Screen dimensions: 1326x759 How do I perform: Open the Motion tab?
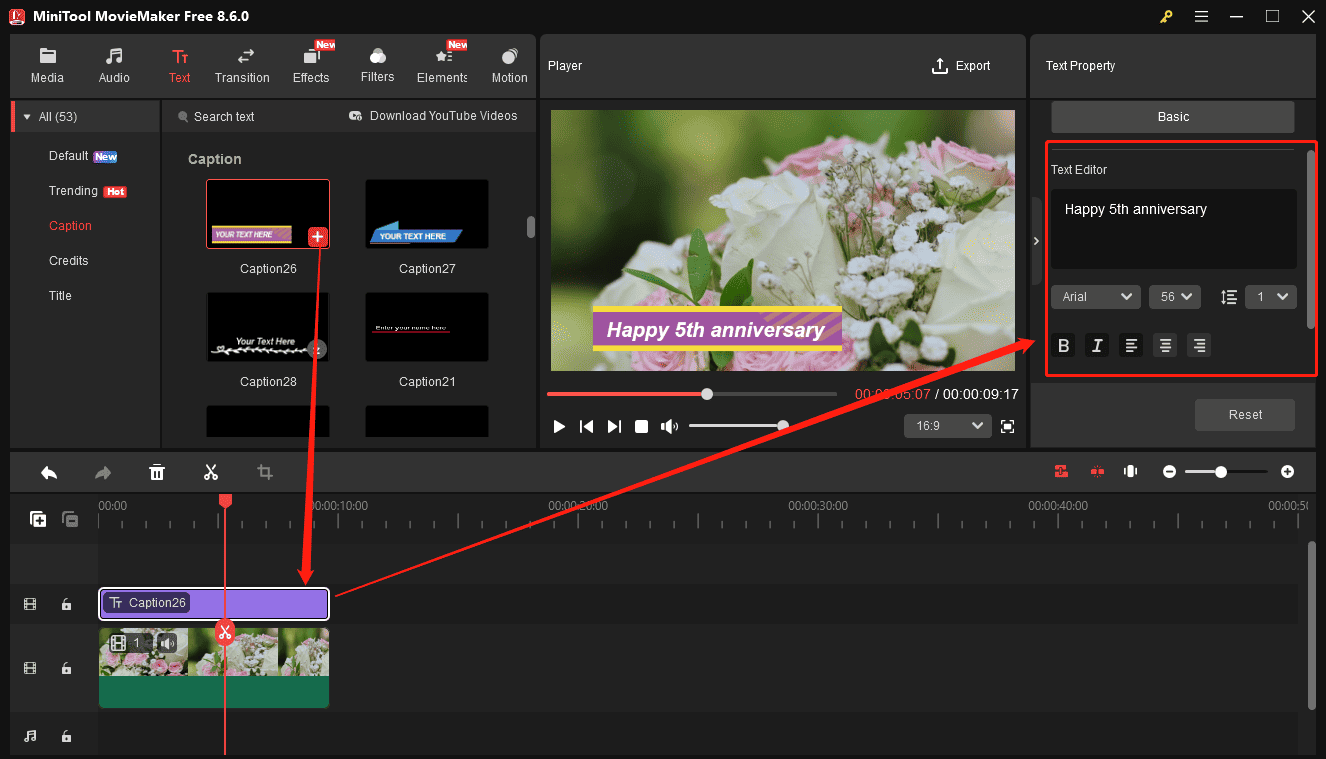(509, 66)
